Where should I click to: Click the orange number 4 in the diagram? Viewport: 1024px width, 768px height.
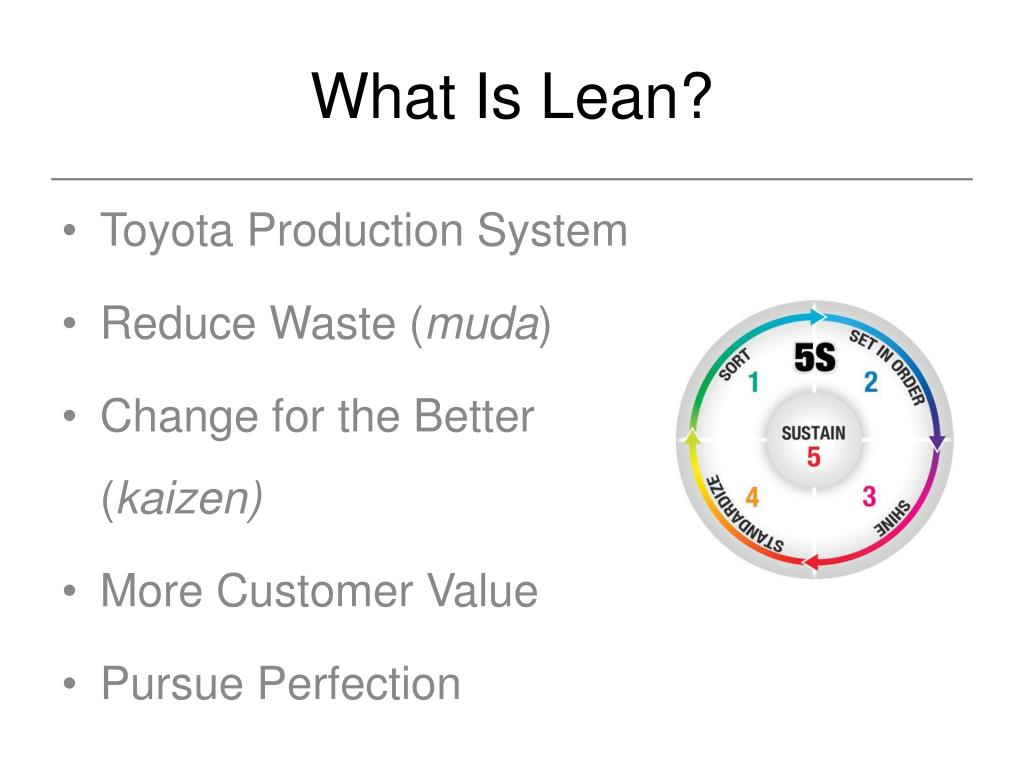point(752,497)
